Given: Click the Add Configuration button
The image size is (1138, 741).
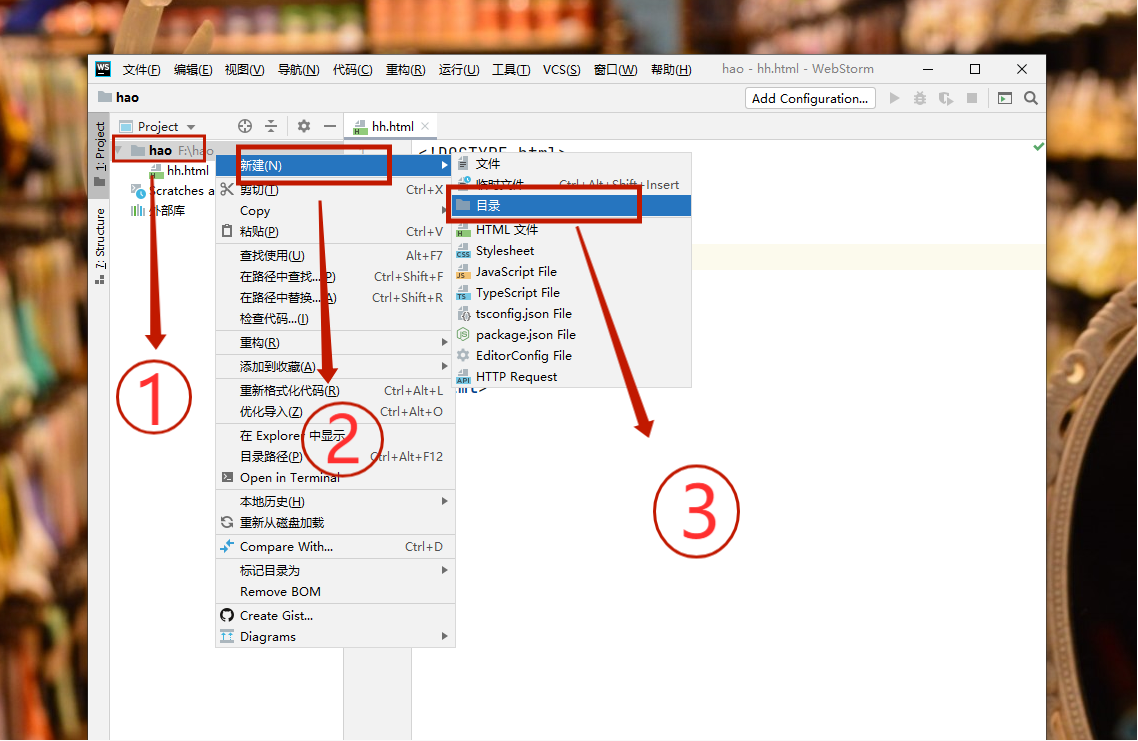Looking at the screenshot, I should click(x=810, y=98).
